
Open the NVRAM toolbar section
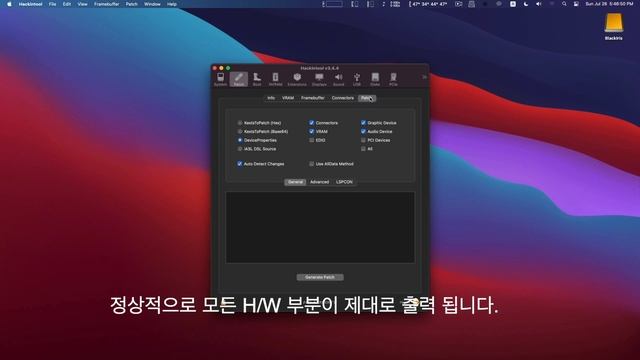[x=276, y=79]
